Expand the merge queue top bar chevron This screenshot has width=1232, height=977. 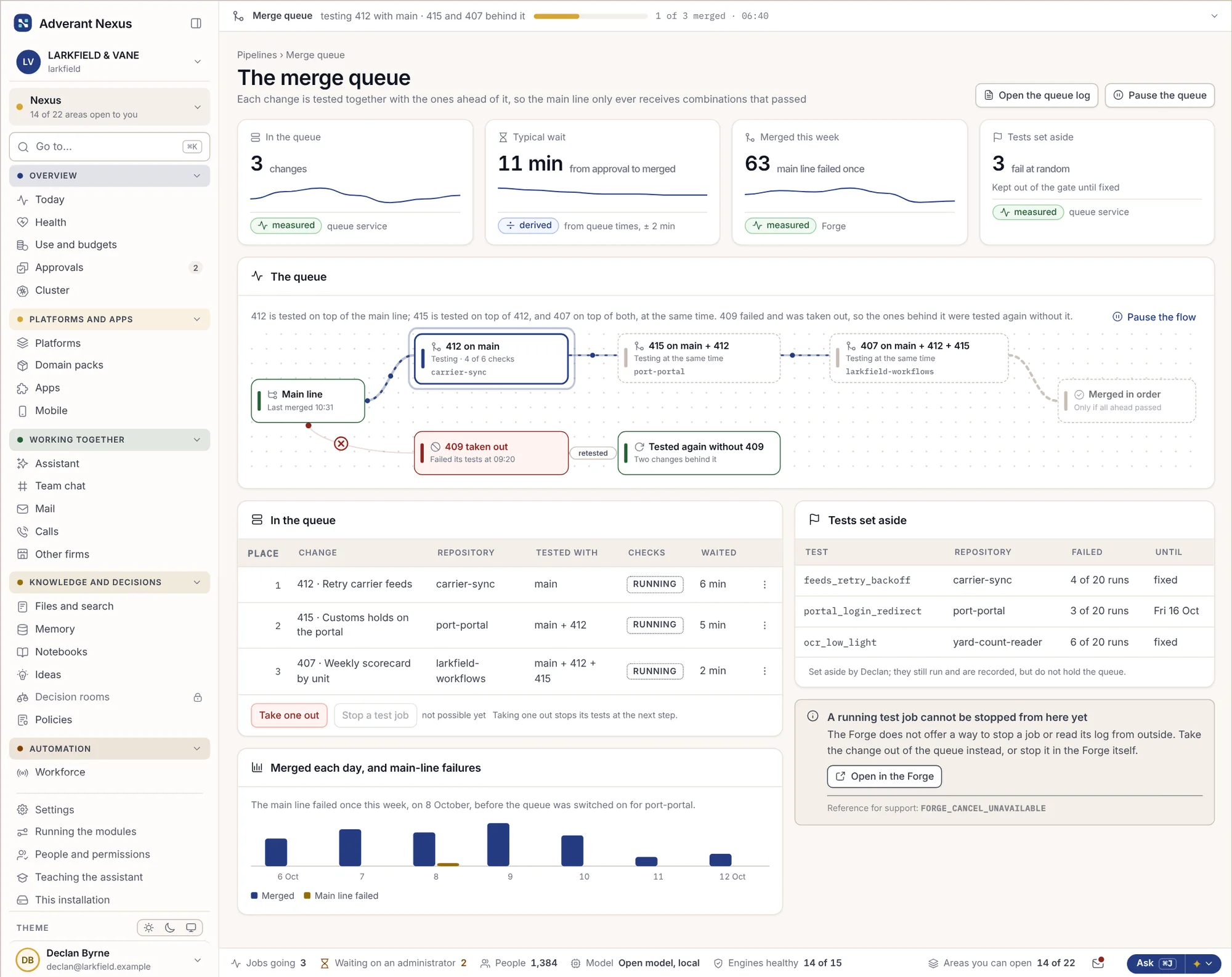1214,16
